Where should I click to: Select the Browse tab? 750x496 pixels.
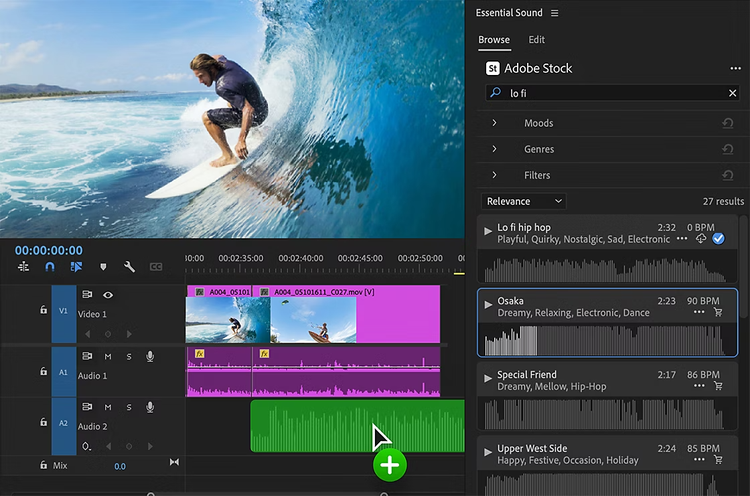tap(494, 40)
